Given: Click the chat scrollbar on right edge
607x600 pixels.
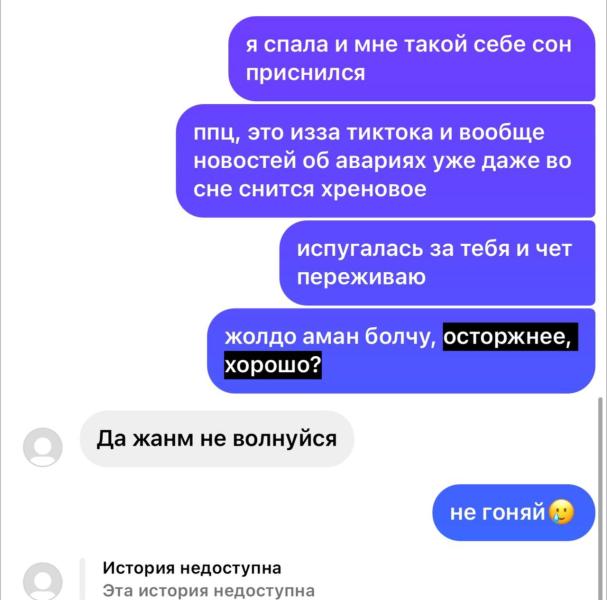Looking at the screenshot, I should 600,497.
